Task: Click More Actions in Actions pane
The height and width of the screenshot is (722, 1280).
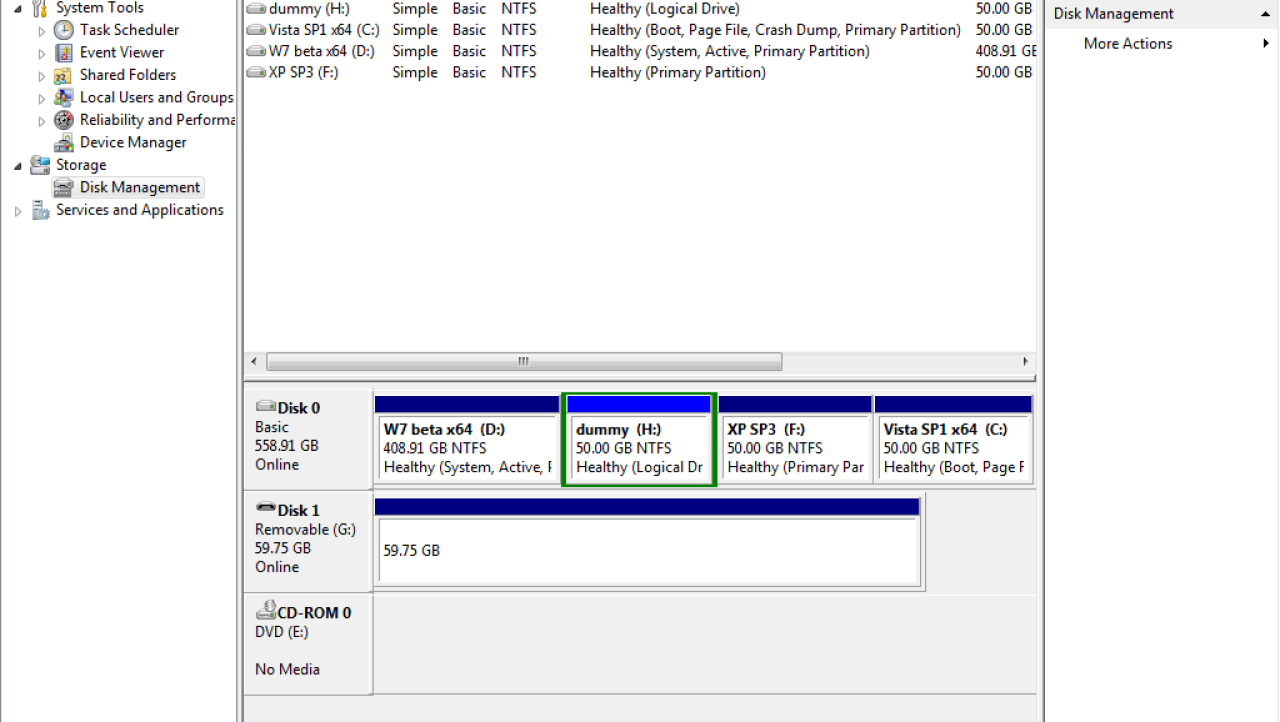Action: pos(1128,44)
